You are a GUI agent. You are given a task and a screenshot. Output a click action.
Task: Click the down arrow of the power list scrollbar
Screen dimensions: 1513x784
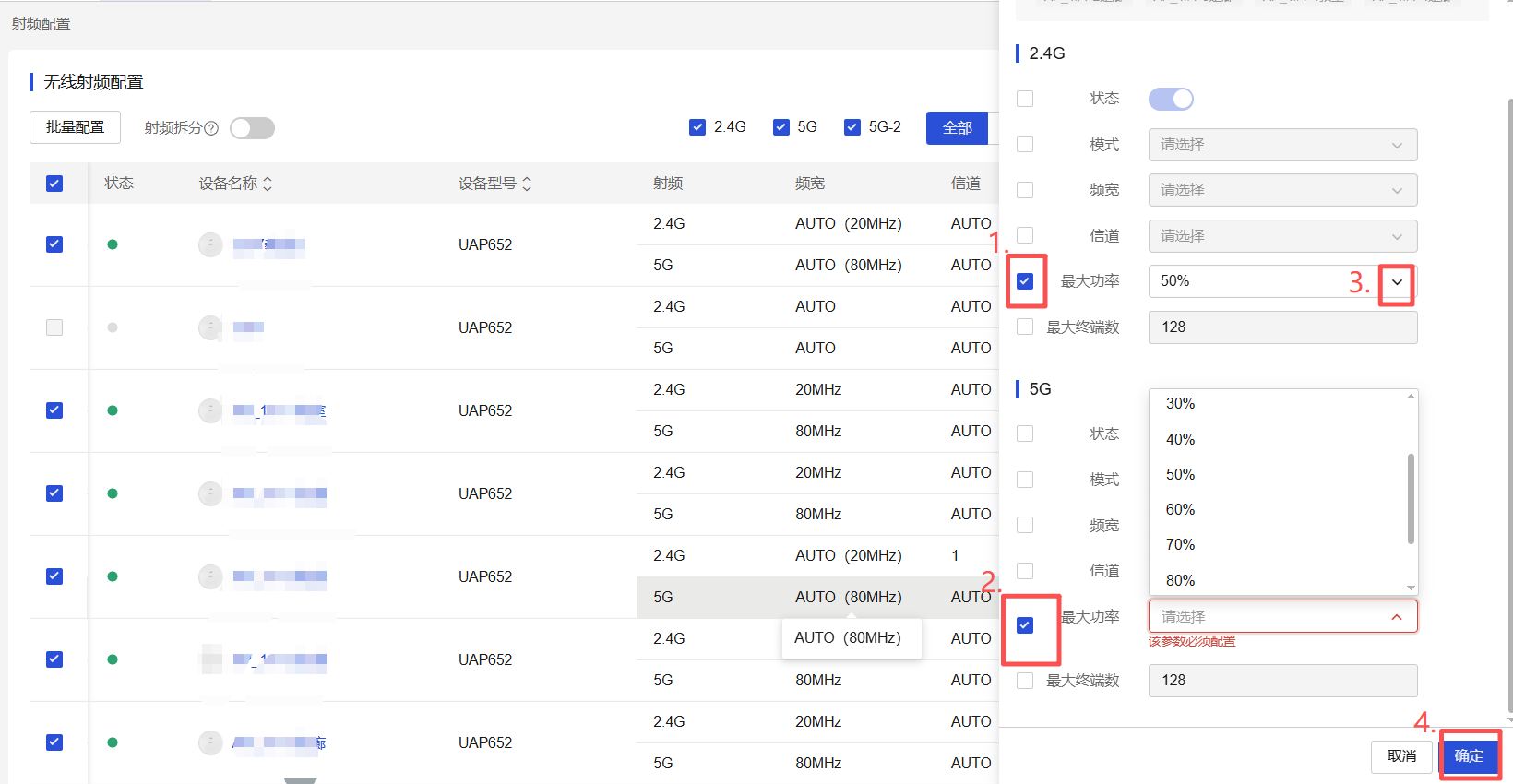point(1411,588)
